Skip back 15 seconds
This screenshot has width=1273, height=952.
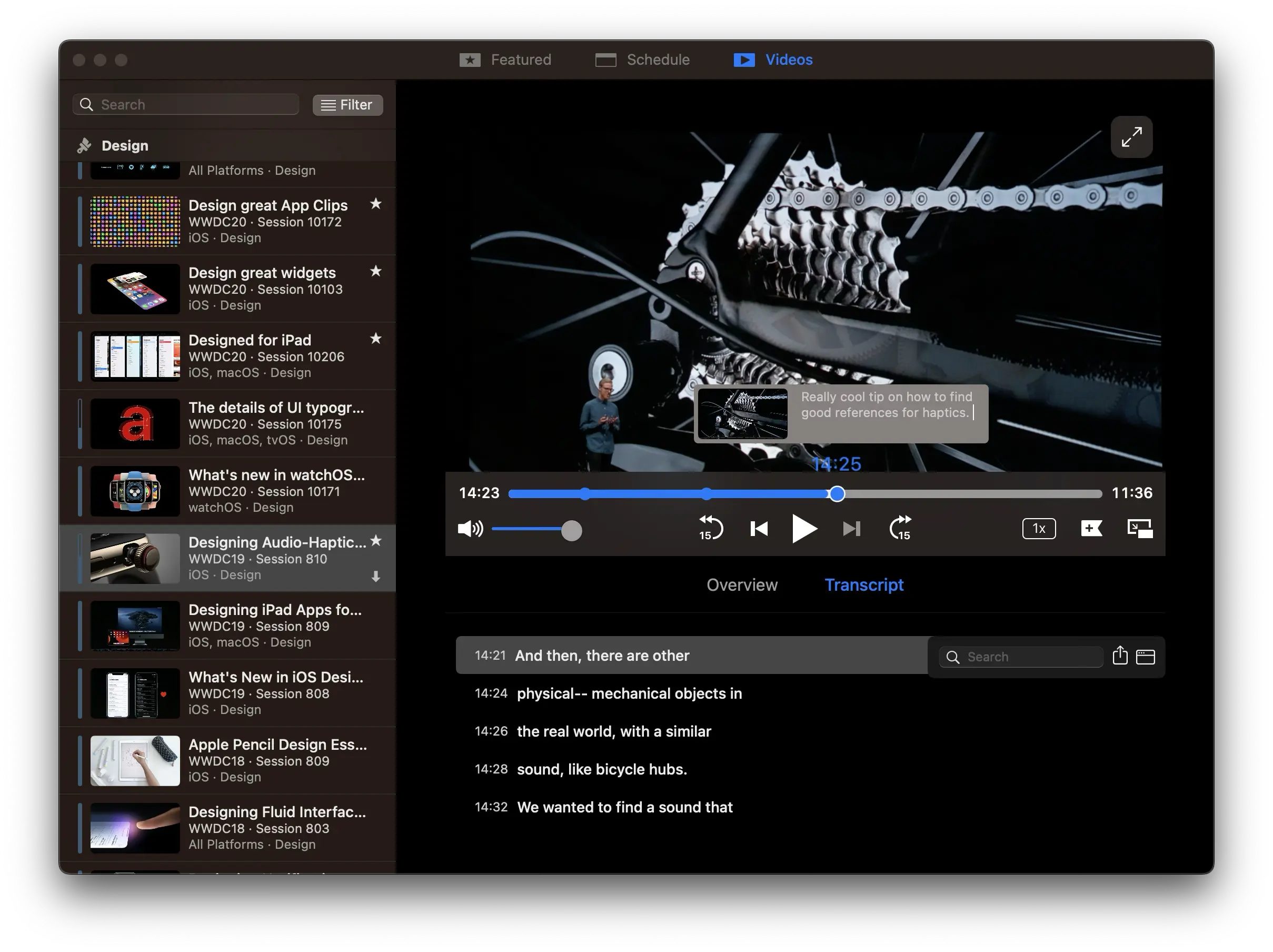[x=711, y=528]
